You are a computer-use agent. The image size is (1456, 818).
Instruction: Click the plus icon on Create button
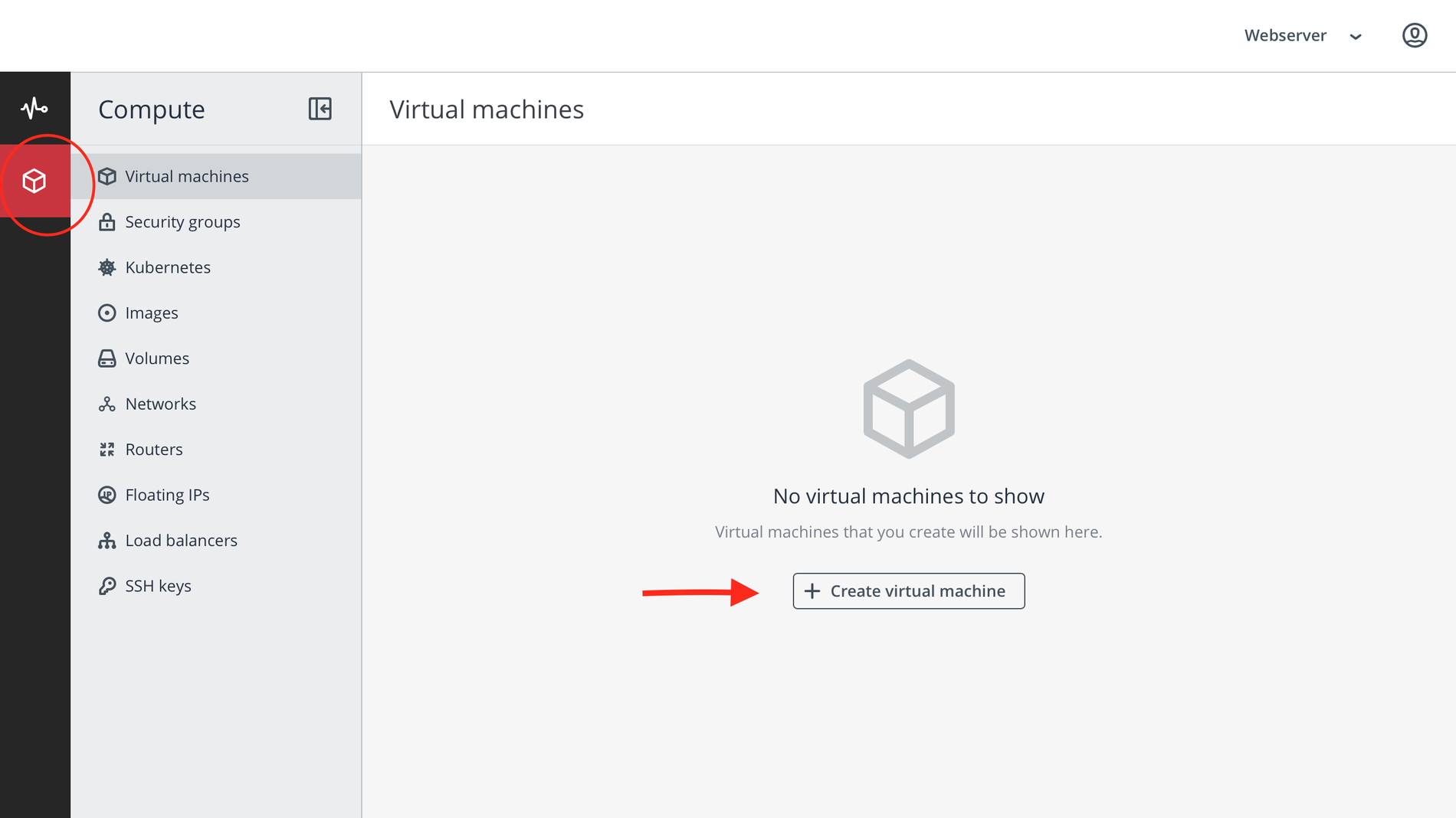click(812, 591)
